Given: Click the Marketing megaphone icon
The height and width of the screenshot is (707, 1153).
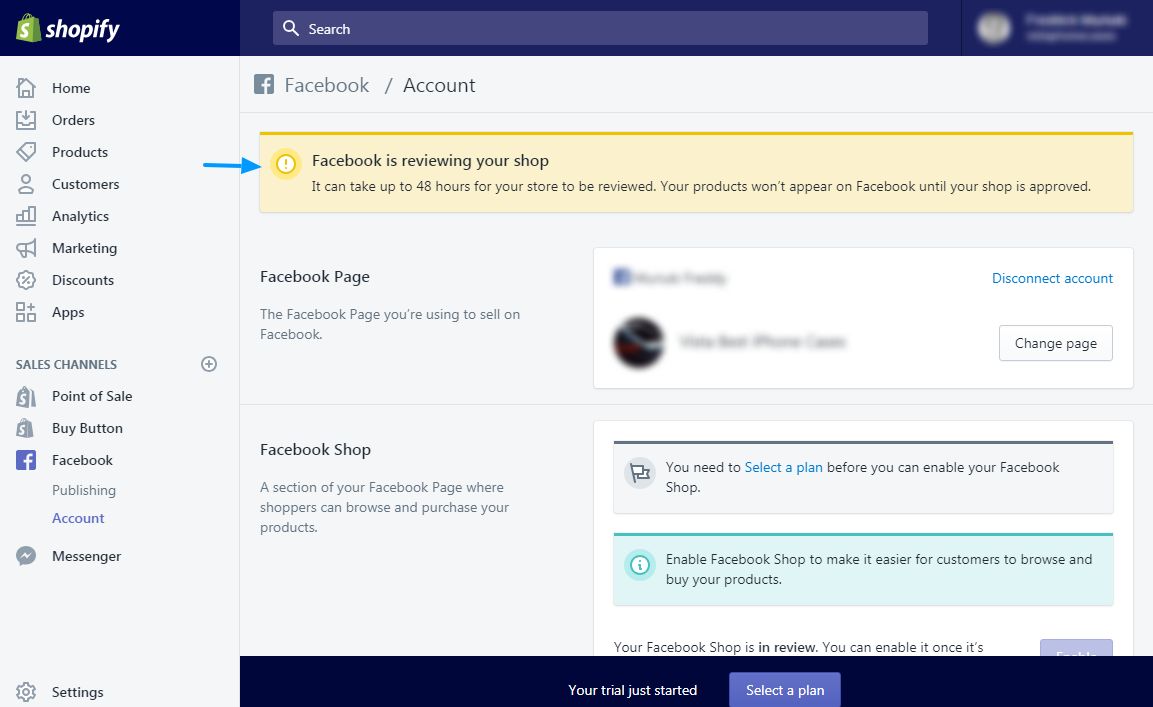Looking at the screenshot, I should pyautogui.click(x=26, y=248).
